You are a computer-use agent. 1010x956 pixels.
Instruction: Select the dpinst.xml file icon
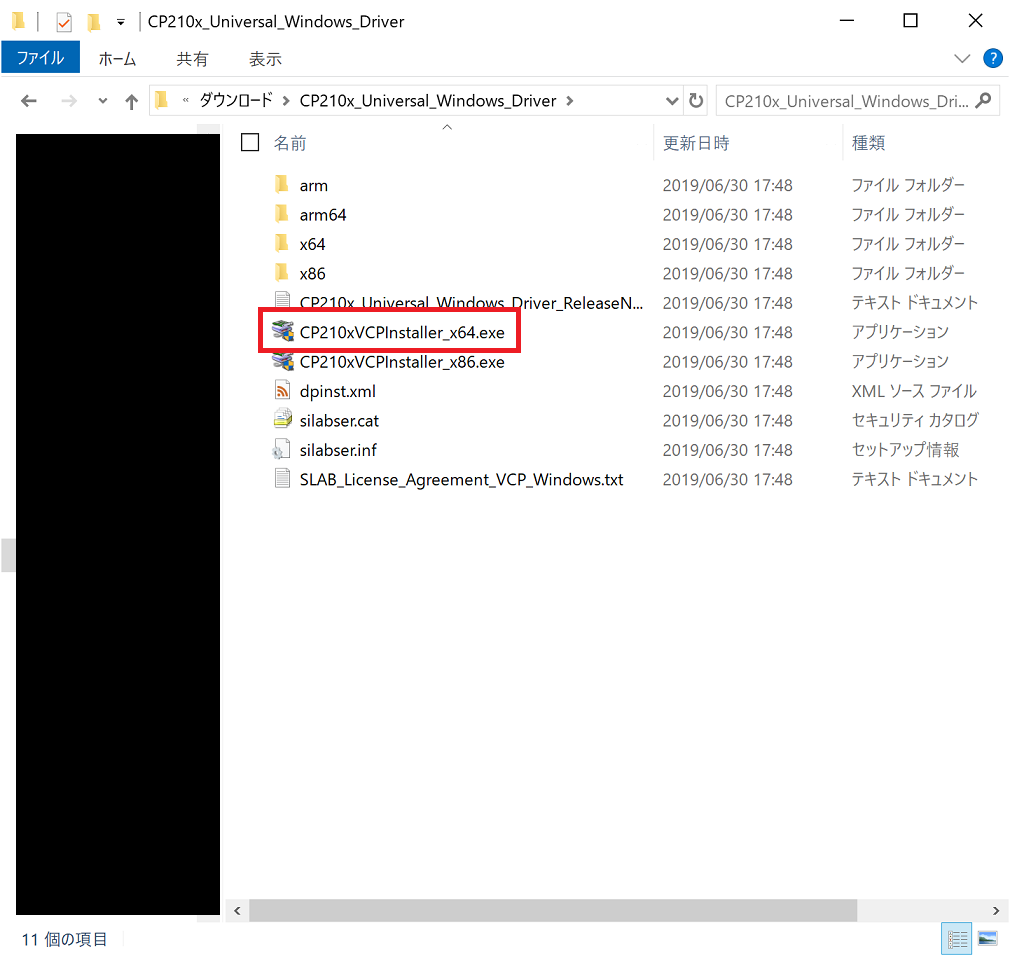coord(282,391)
